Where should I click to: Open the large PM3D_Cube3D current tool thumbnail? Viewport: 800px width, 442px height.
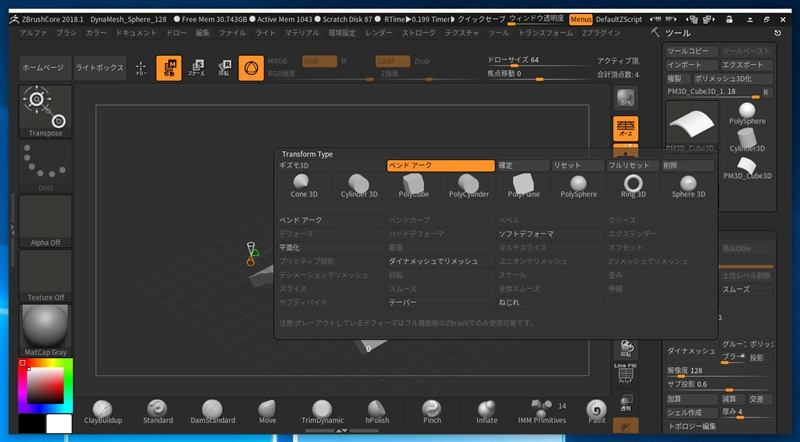pyautogui.click(x=692, y=127)
